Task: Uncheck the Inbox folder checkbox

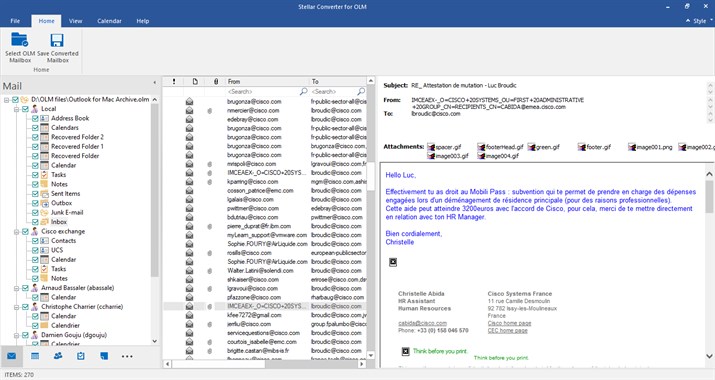Action: 35,222
